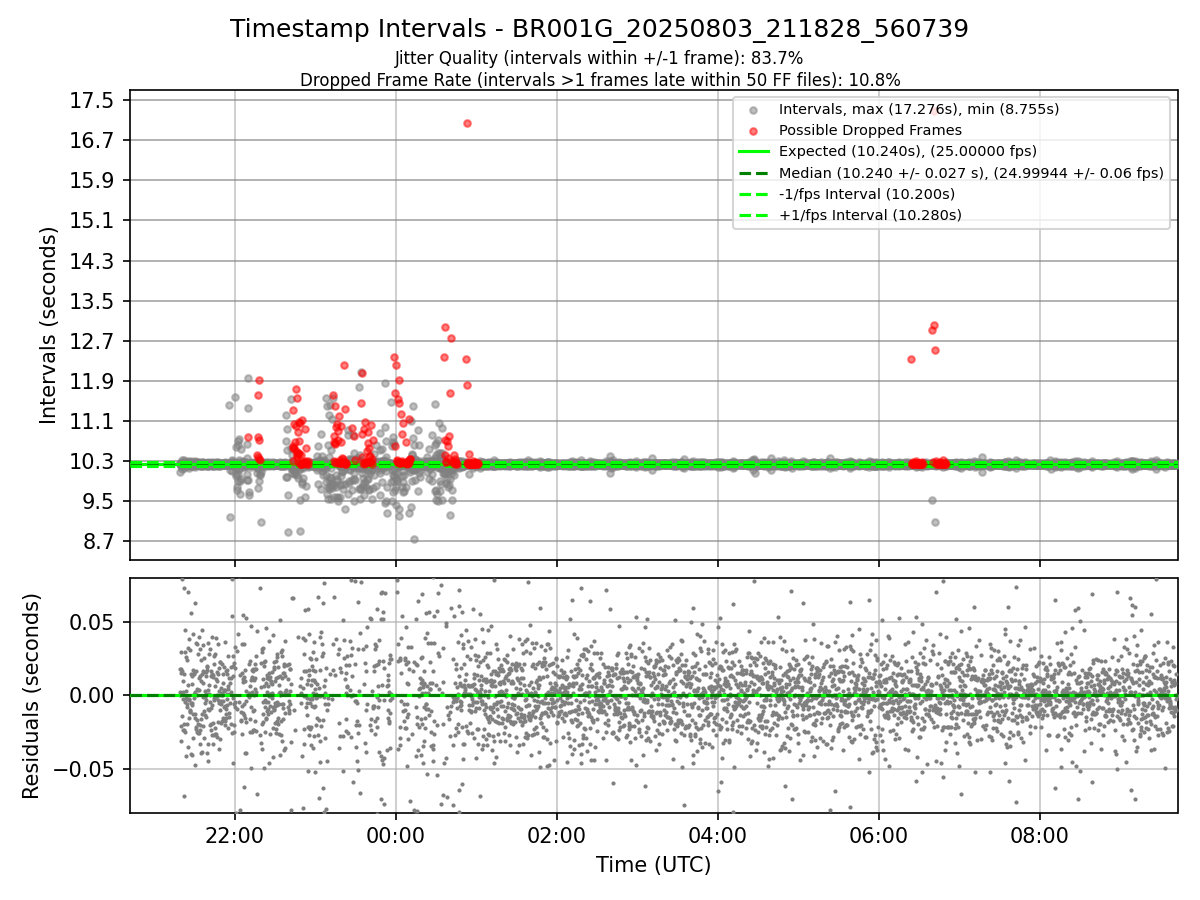
Task: Select legend entry "-1/fps Interval (10.200s)"
Action: coord(867,194)
